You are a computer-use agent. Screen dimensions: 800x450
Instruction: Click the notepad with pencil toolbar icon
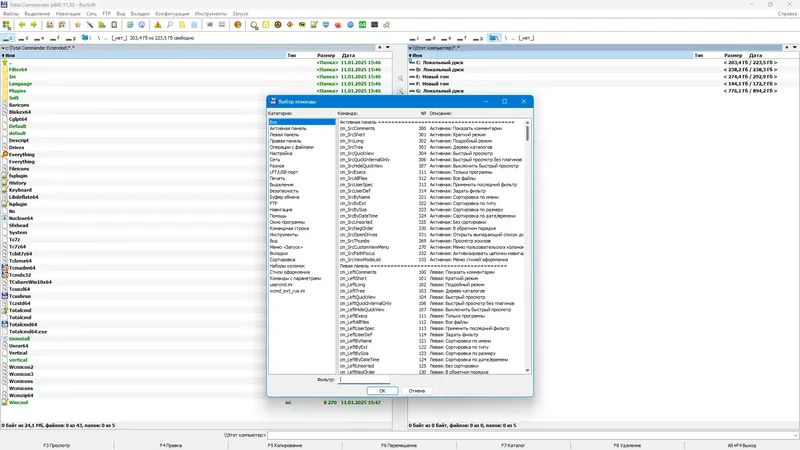point(314,24)
